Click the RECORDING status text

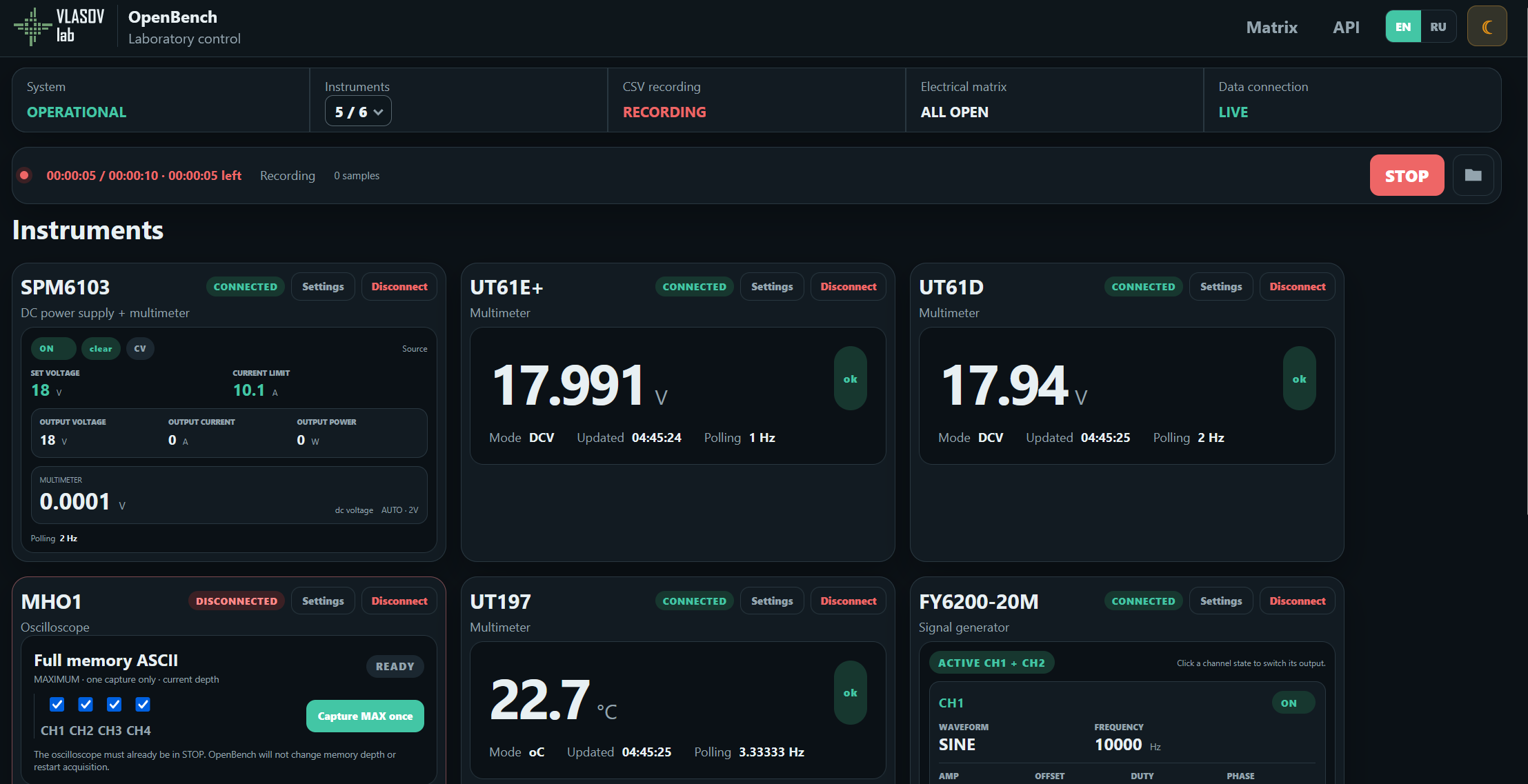[664, 112]
